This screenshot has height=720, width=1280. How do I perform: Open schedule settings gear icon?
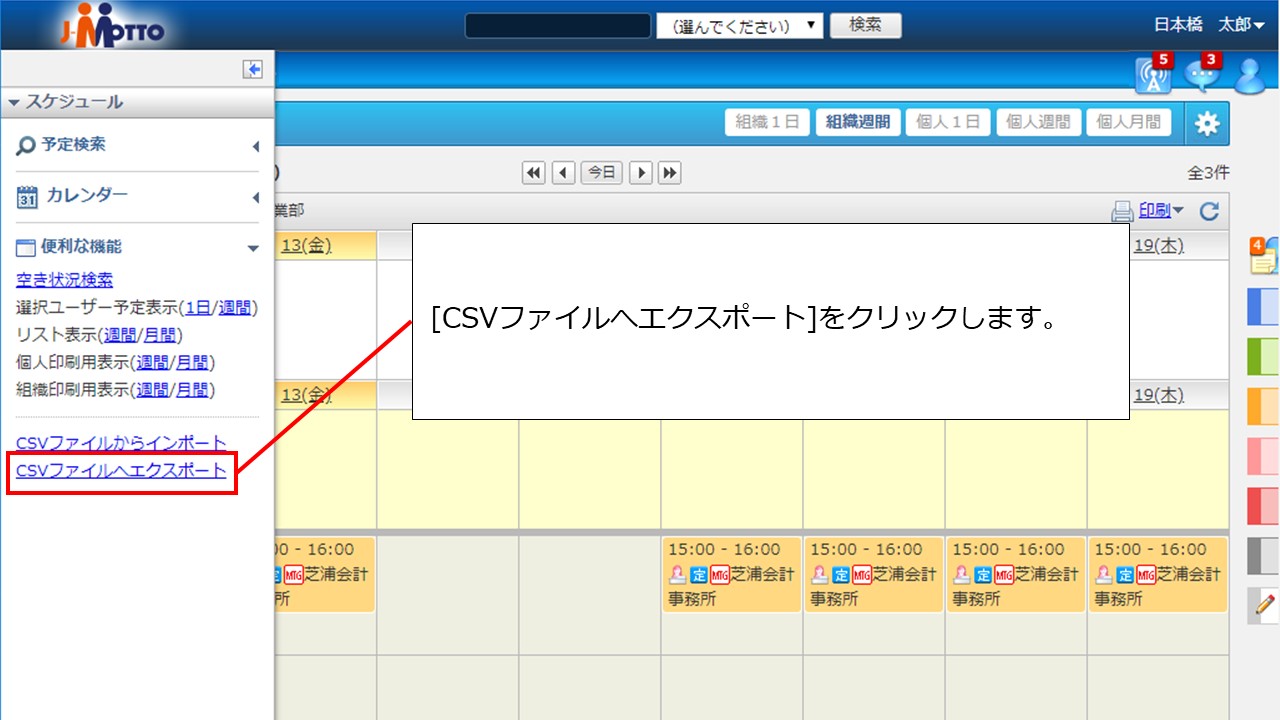[1207, 123]
